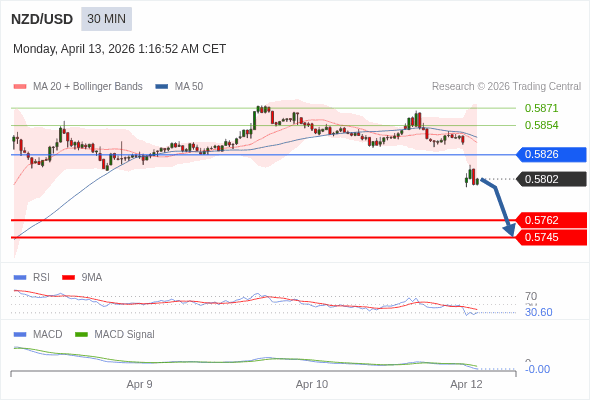Click the RSI legend color swatch
Screen dimensions: 590x400
[20, 278]
